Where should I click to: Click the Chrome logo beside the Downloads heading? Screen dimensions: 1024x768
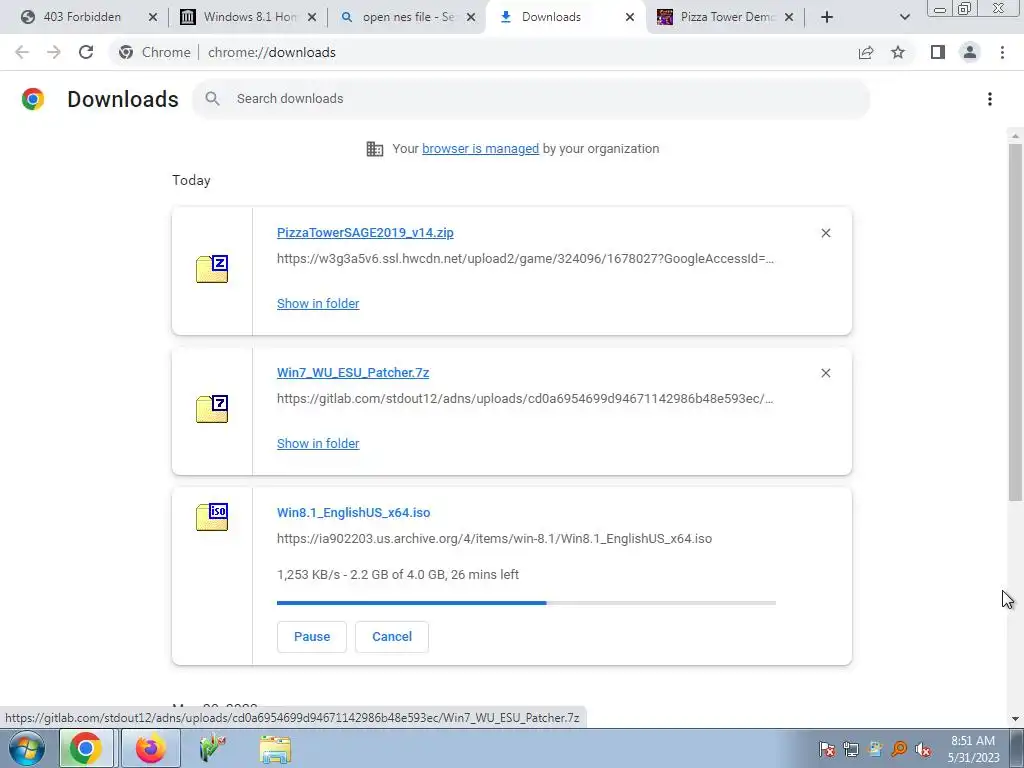click(33, 99)
